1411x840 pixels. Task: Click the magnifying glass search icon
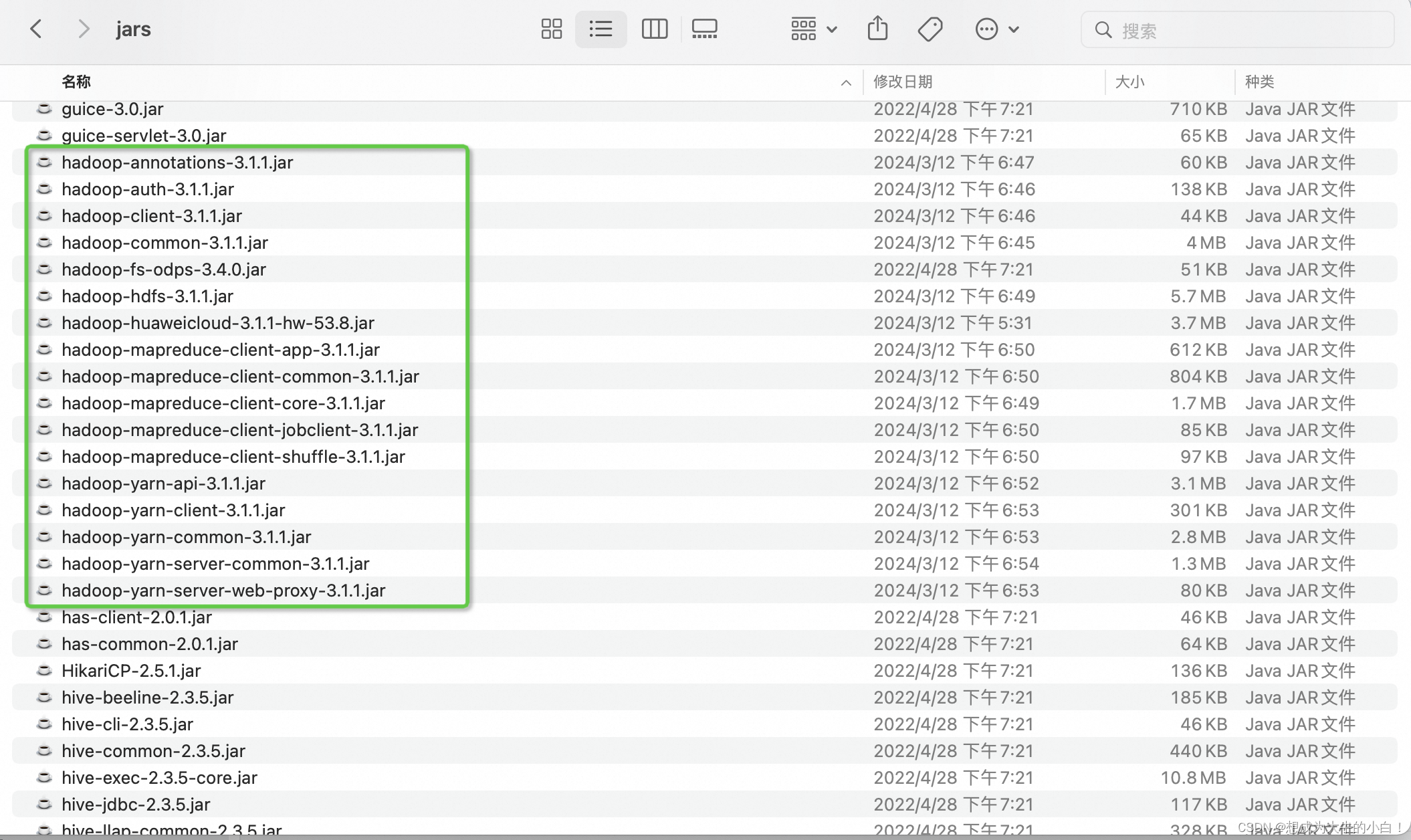pyautogui.click(x=1103, y=30)
